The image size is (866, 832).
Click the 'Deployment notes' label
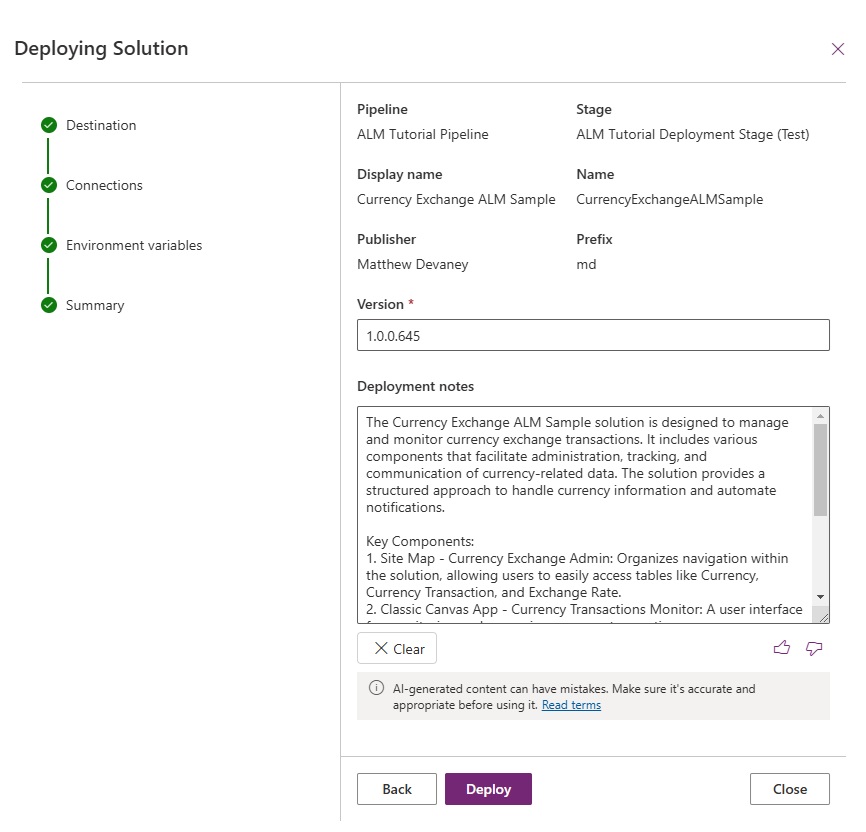pyautogui.click(x=415, y=387)
